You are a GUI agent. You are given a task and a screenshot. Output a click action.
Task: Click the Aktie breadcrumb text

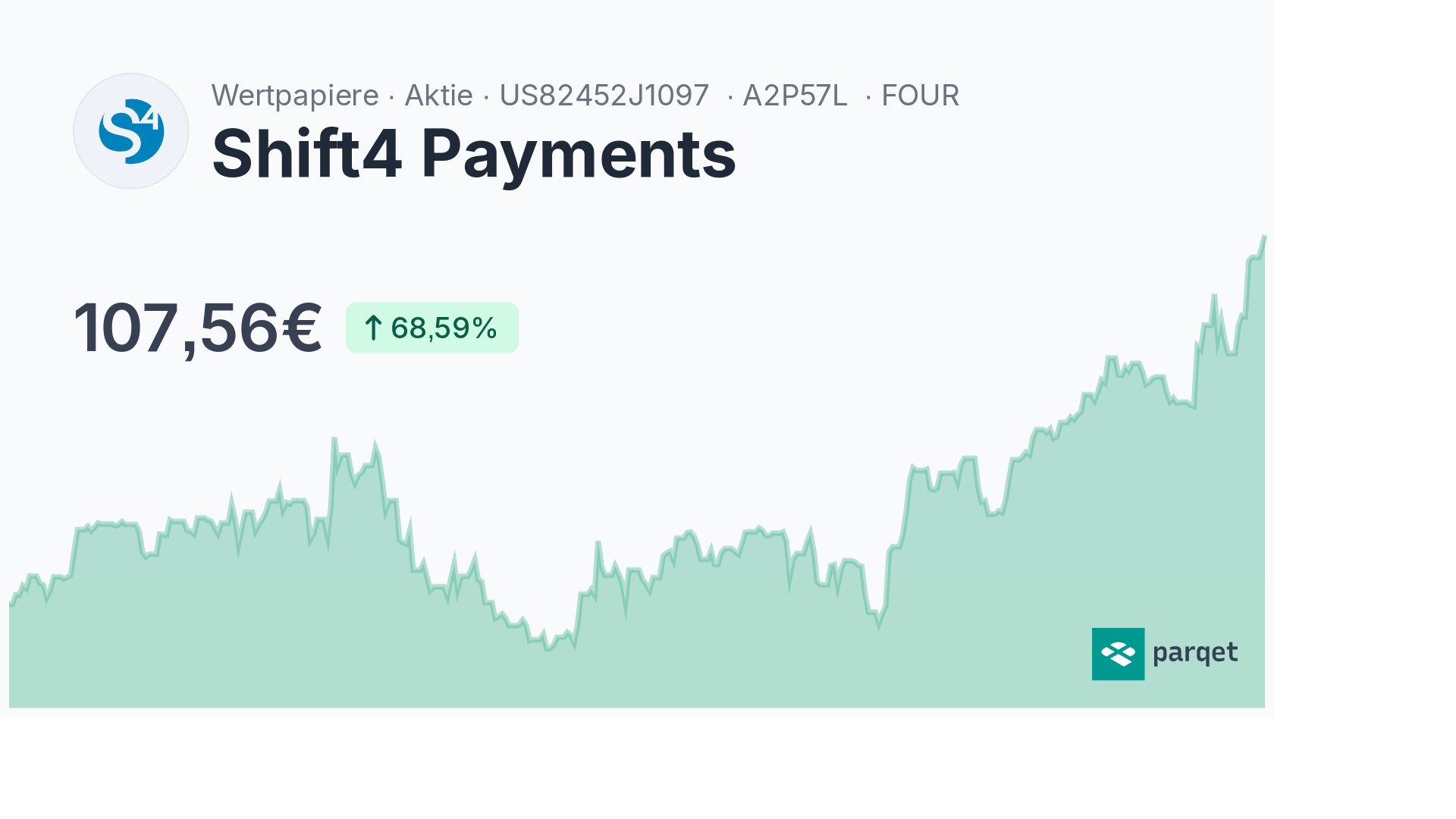tap(438, 96)
